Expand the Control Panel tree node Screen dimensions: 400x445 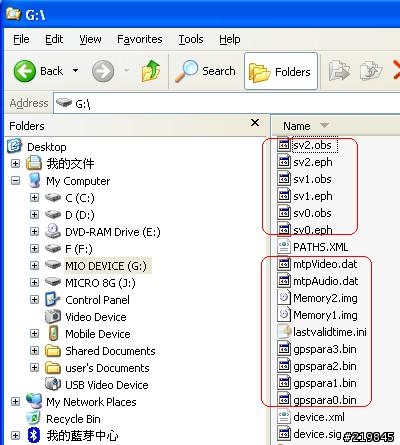click(x=34, y=299)
